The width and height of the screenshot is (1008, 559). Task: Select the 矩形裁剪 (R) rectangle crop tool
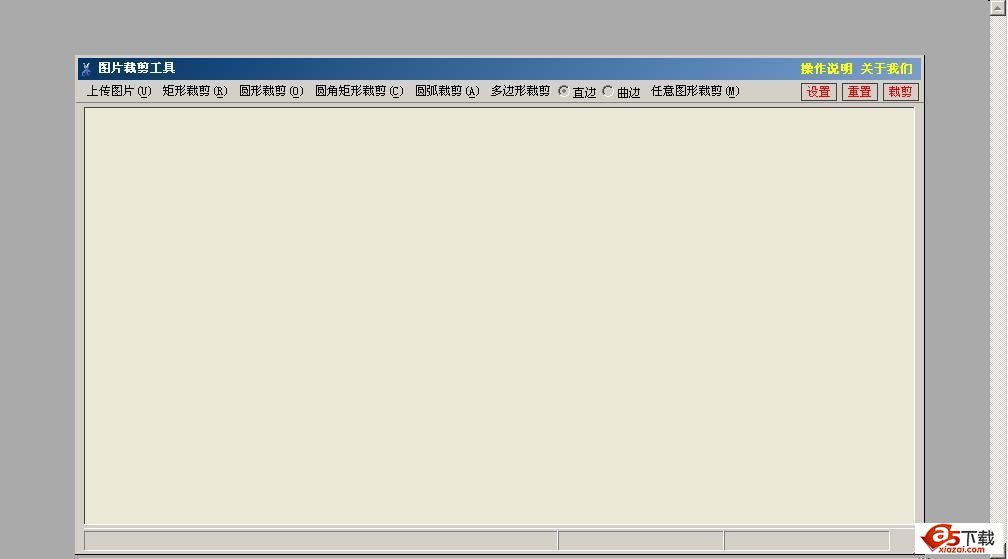click(x=195, y=91)
